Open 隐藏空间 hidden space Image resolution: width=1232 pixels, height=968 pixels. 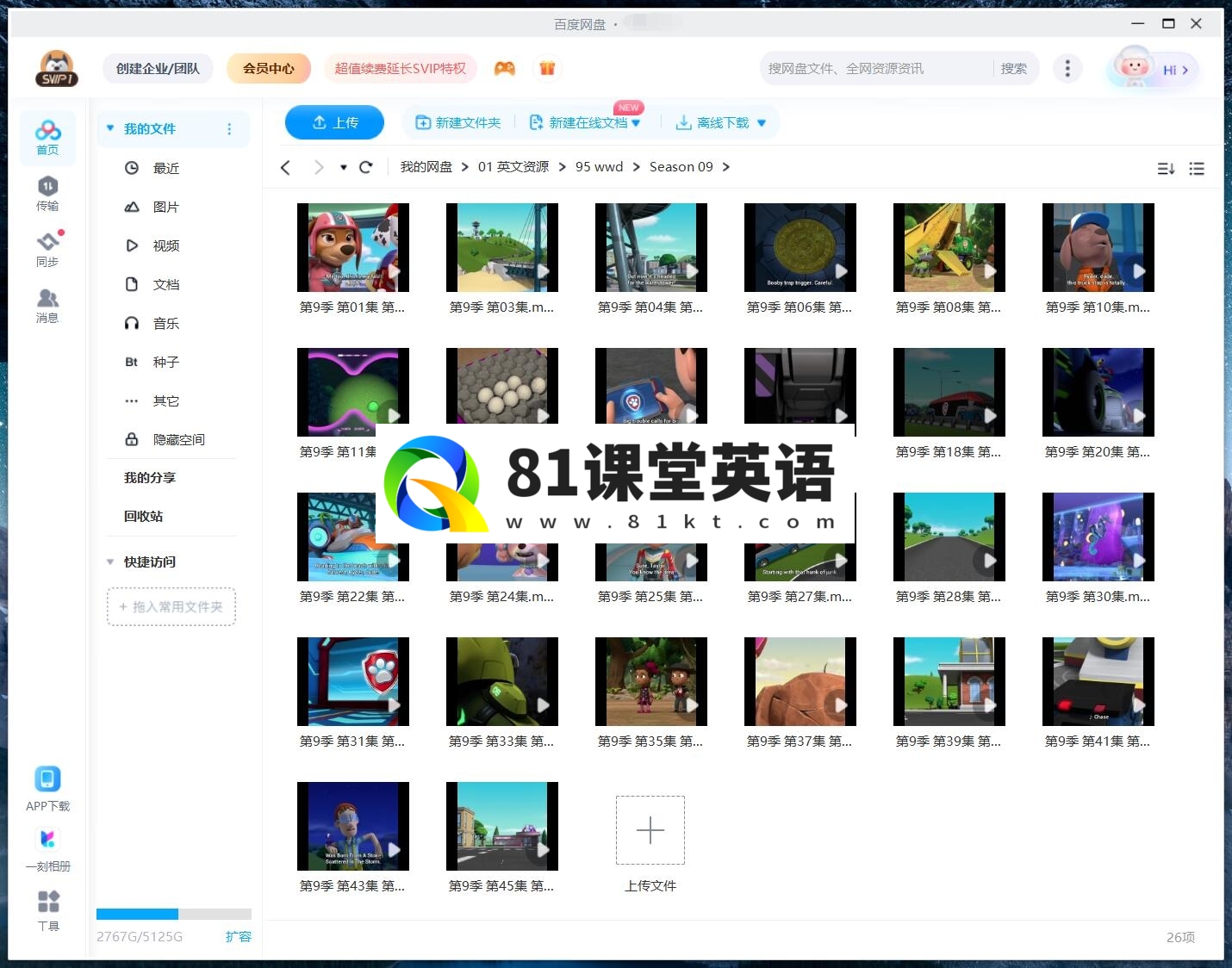coord(179,439)
